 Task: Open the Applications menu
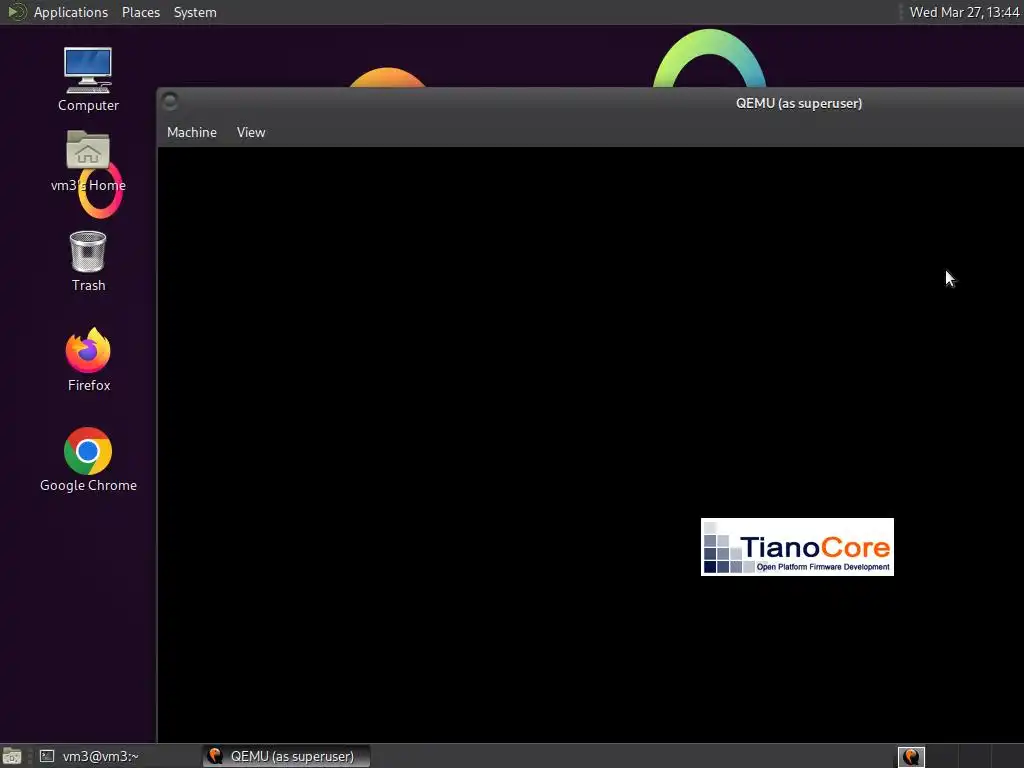pyautogui.click(x=71, y=12)
